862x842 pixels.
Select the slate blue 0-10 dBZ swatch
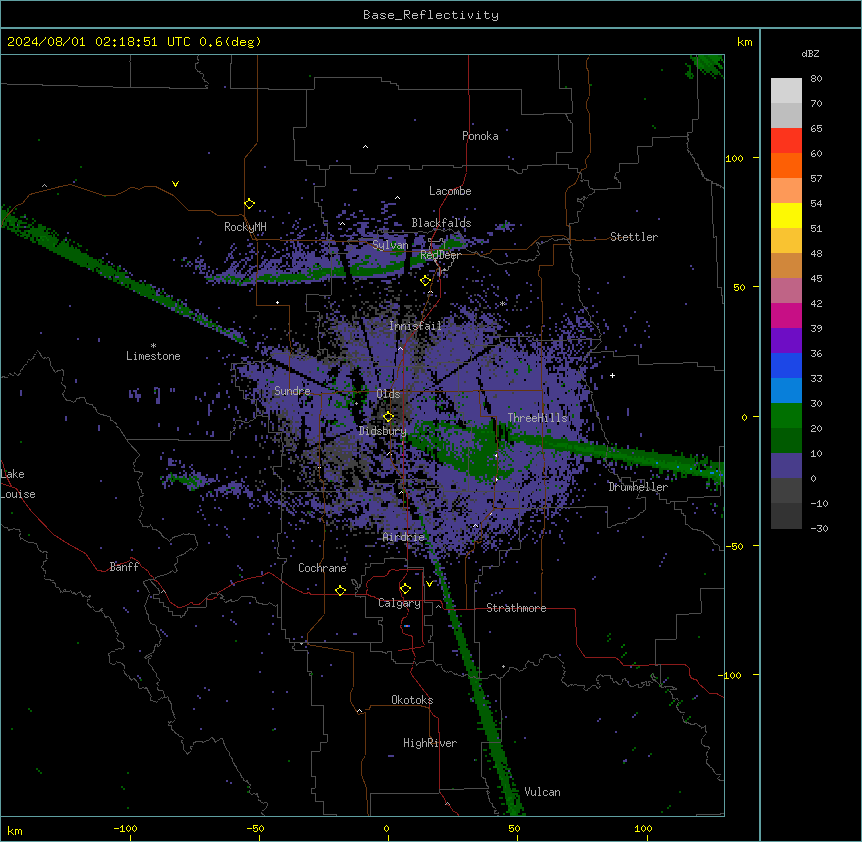(786, 466)
